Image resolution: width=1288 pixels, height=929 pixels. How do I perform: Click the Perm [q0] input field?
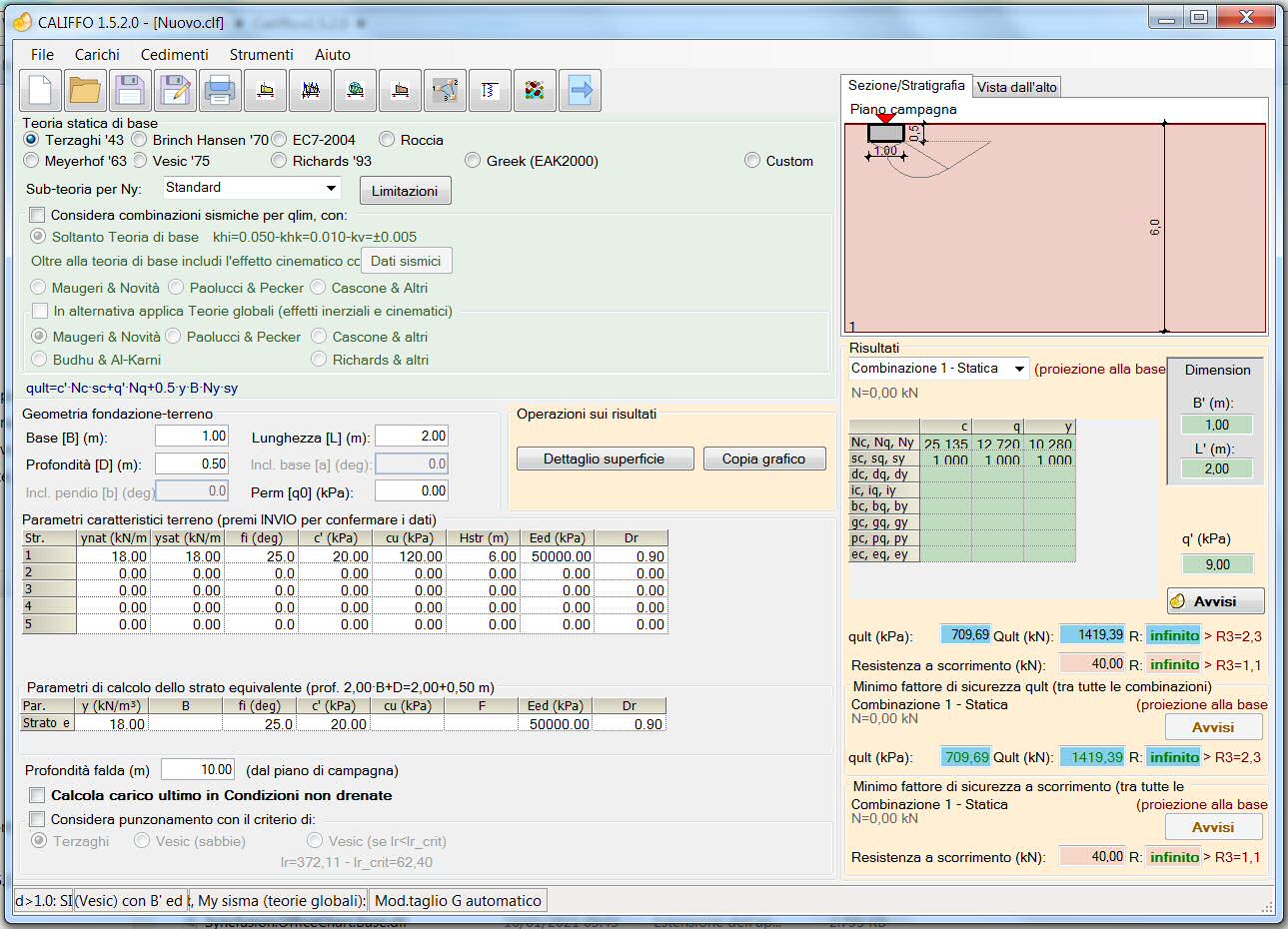(x=412, y=490)
